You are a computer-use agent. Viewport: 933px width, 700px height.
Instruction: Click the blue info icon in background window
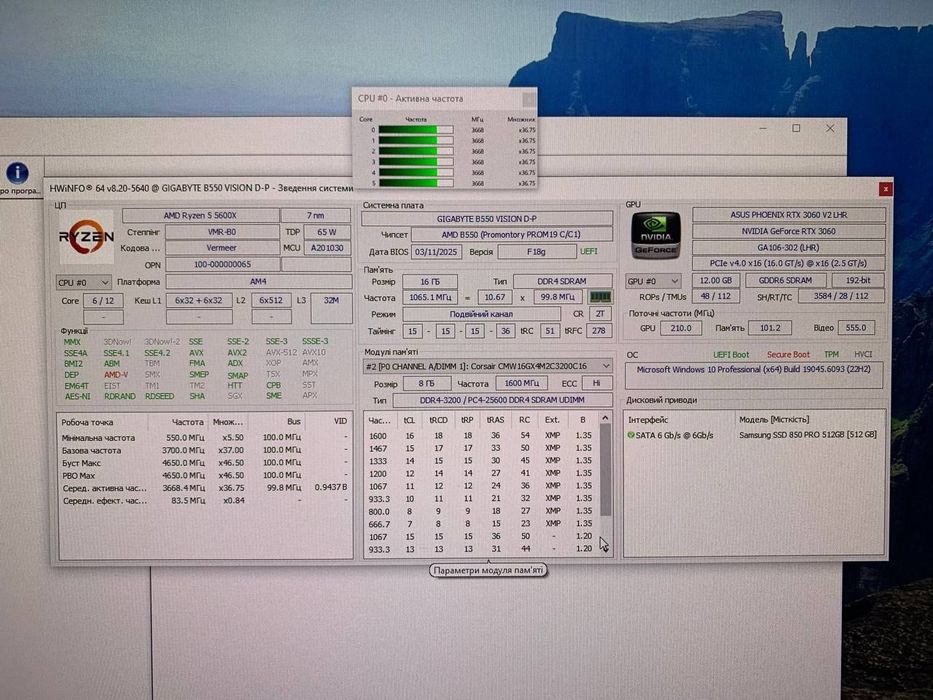[17, 173]
